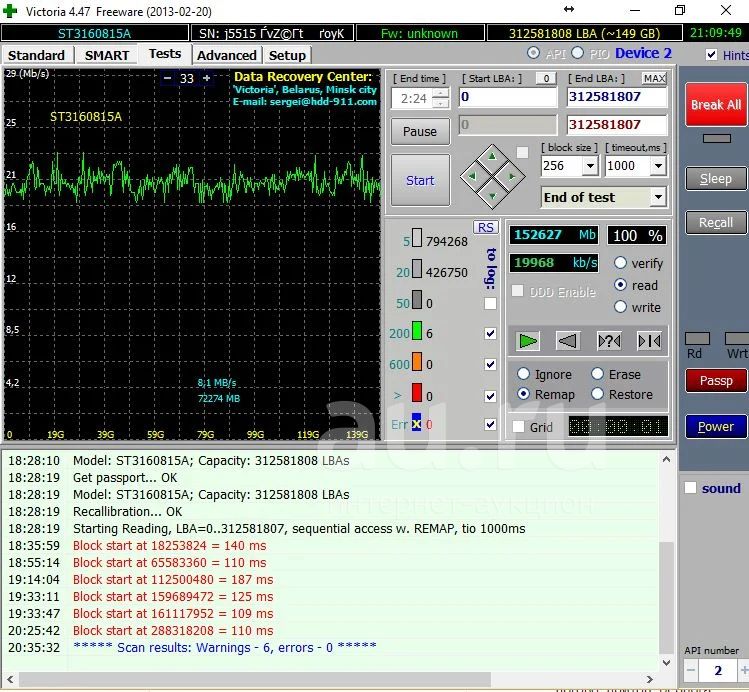
Task: Open the End of test dropdown
Action: [659, 197]
